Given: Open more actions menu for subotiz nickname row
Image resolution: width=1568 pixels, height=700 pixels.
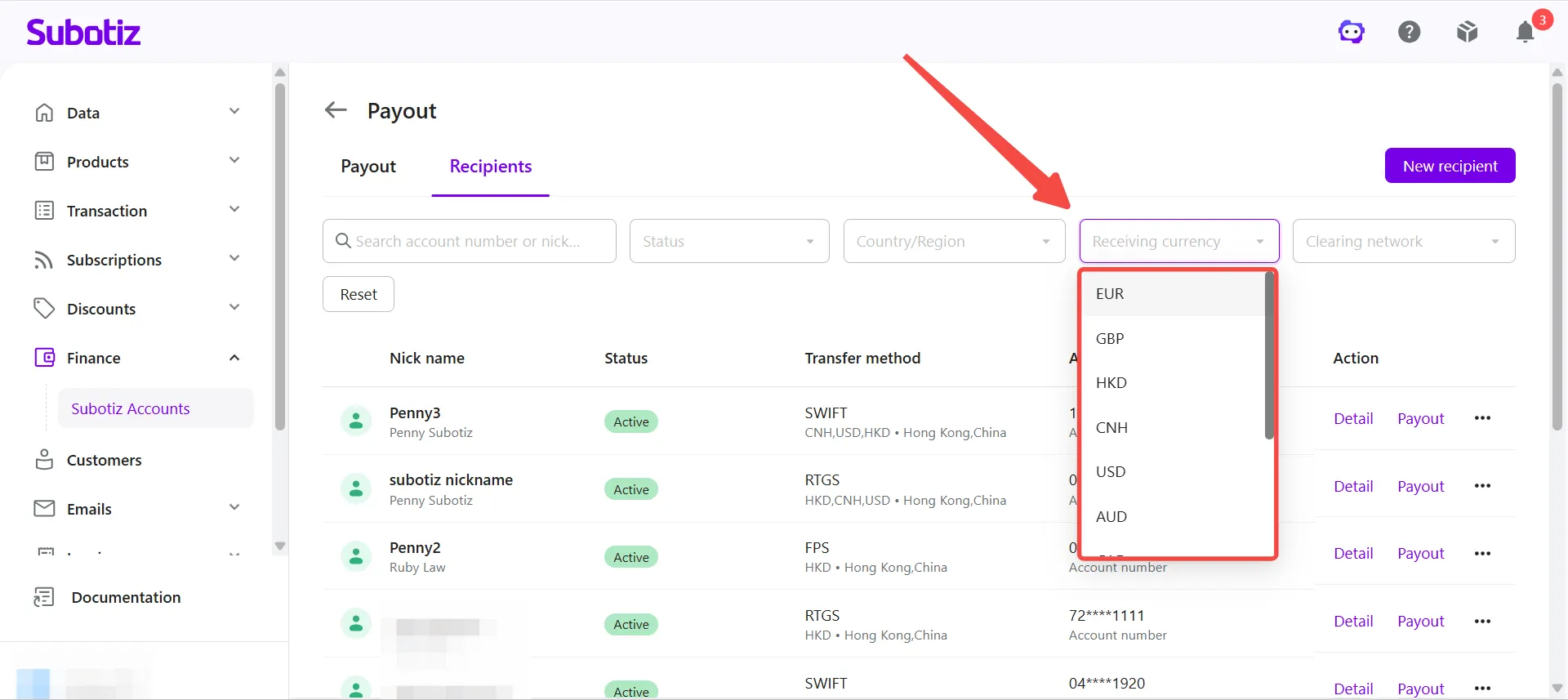Looking at the screenshot, I should 1483,486.
